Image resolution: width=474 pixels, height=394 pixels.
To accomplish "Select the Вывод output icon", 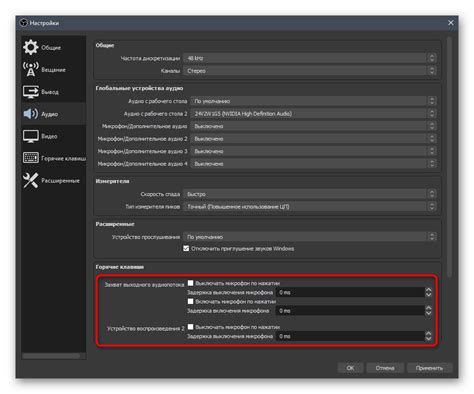I will (31, 91).
